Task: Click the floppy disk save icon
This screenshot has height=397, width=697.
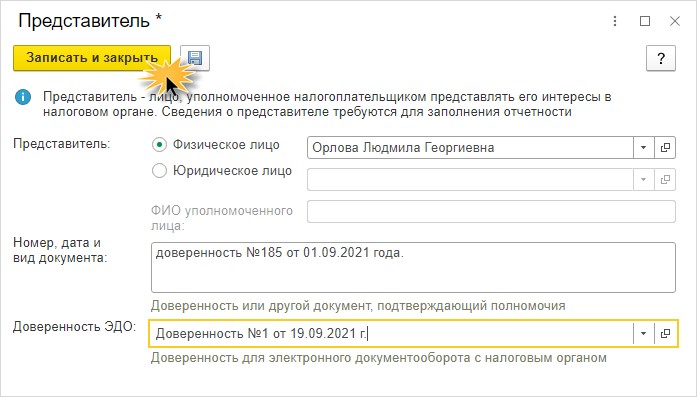Action: tap(195, 58)
